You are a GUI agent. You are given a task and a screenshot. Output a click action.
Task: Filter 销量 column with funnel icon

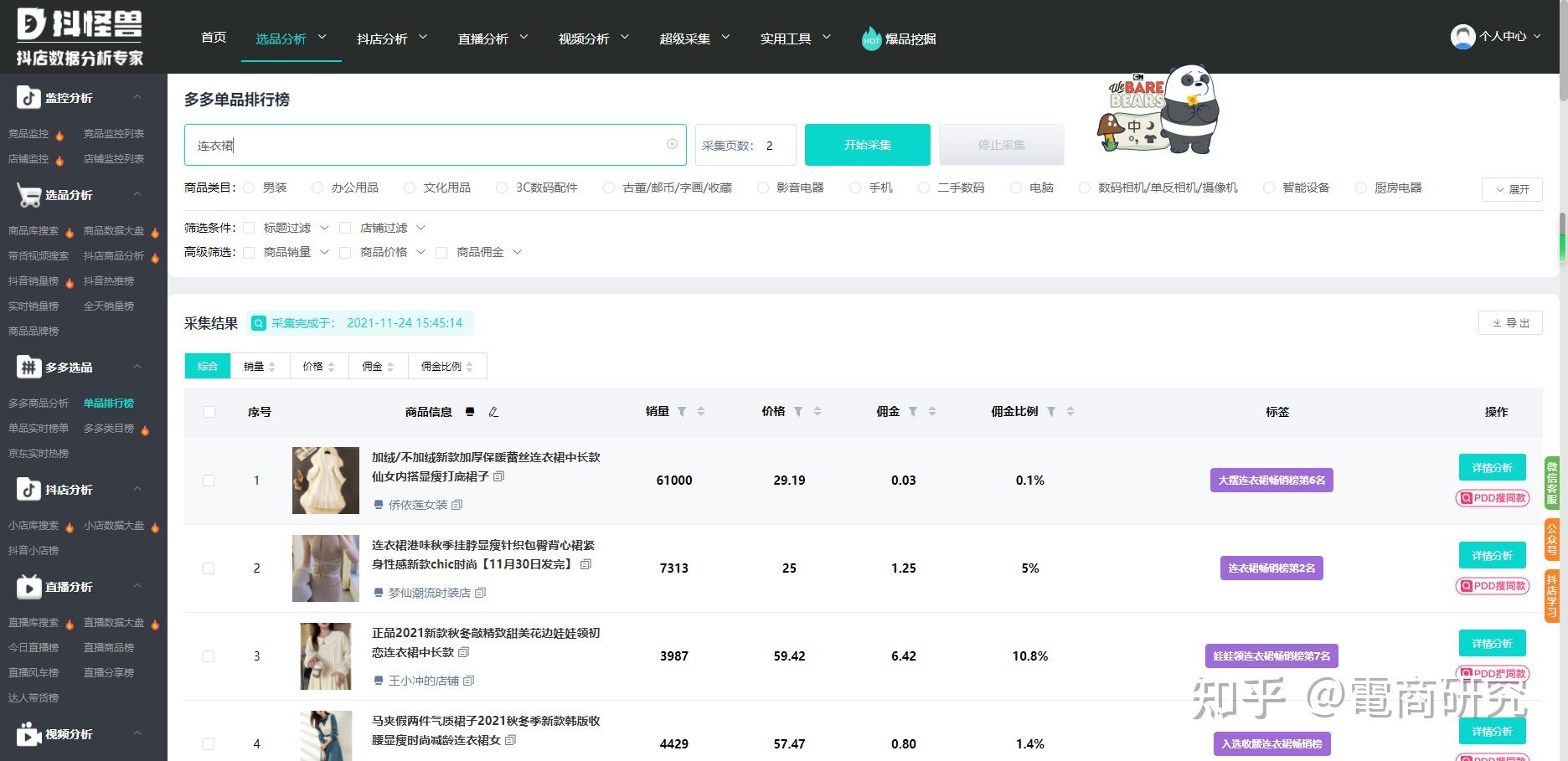coord(682,412)
